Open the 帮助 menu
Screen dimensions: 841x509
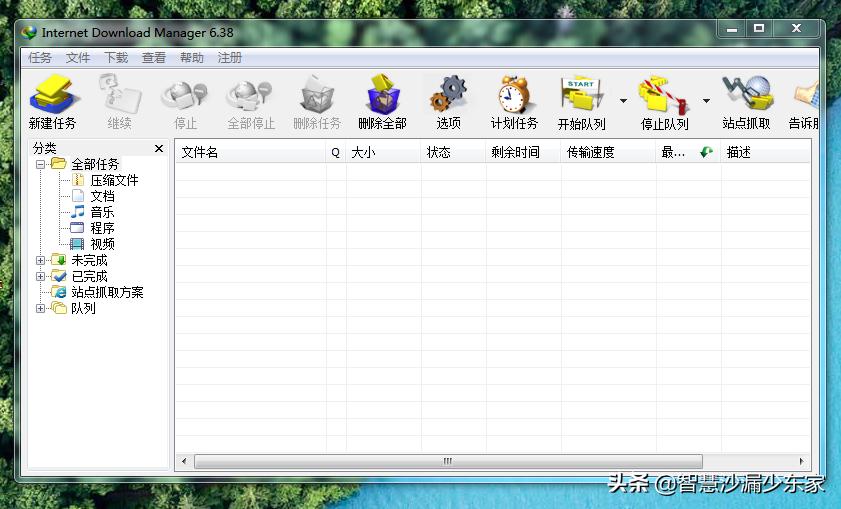coord(191,57)
